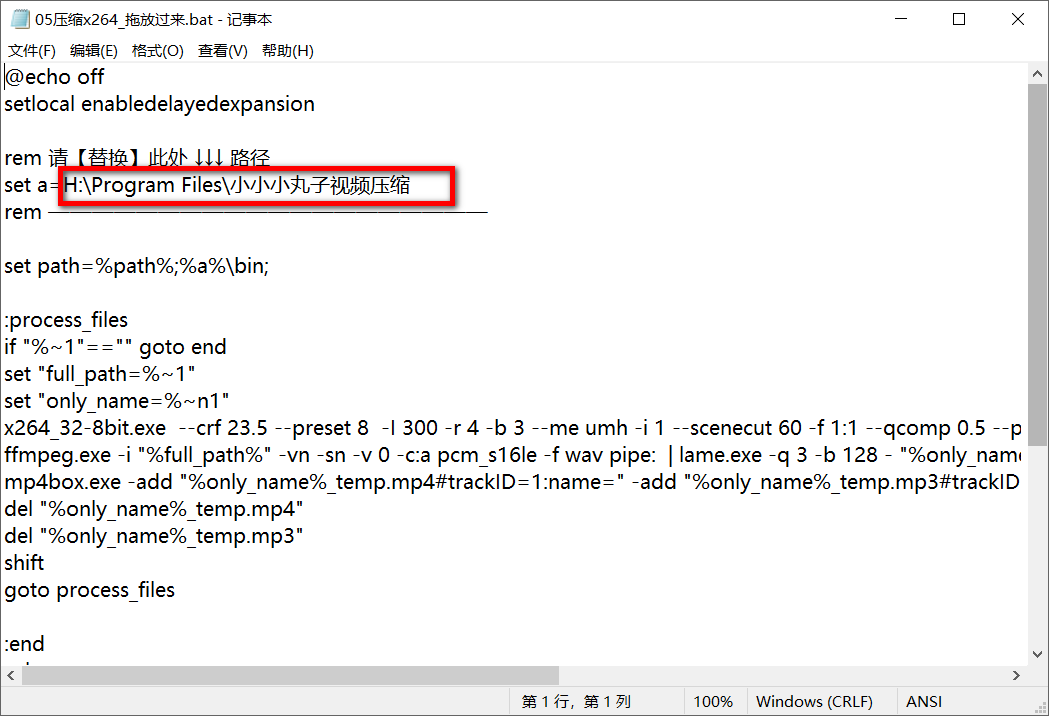Click the horizontal scrollbar right arrow

(1017, 677)
